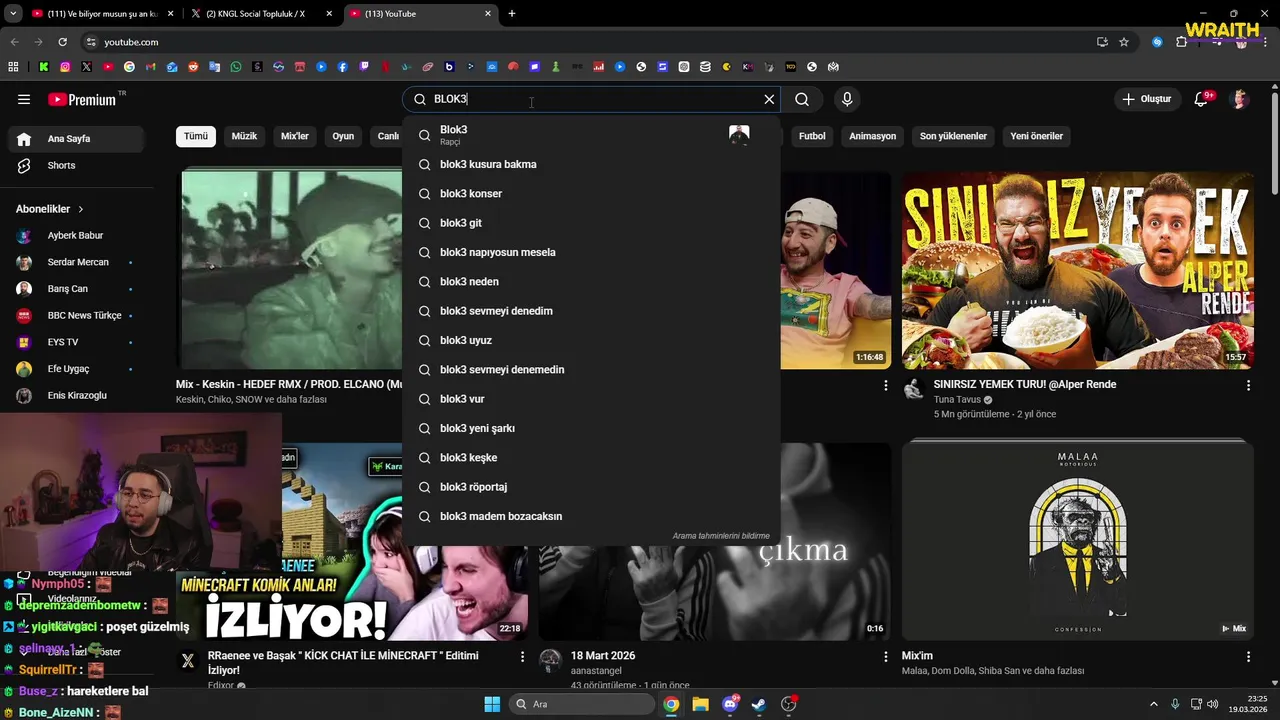Reload the page with refresh icon
The image size is (1280, 720).
62,42
